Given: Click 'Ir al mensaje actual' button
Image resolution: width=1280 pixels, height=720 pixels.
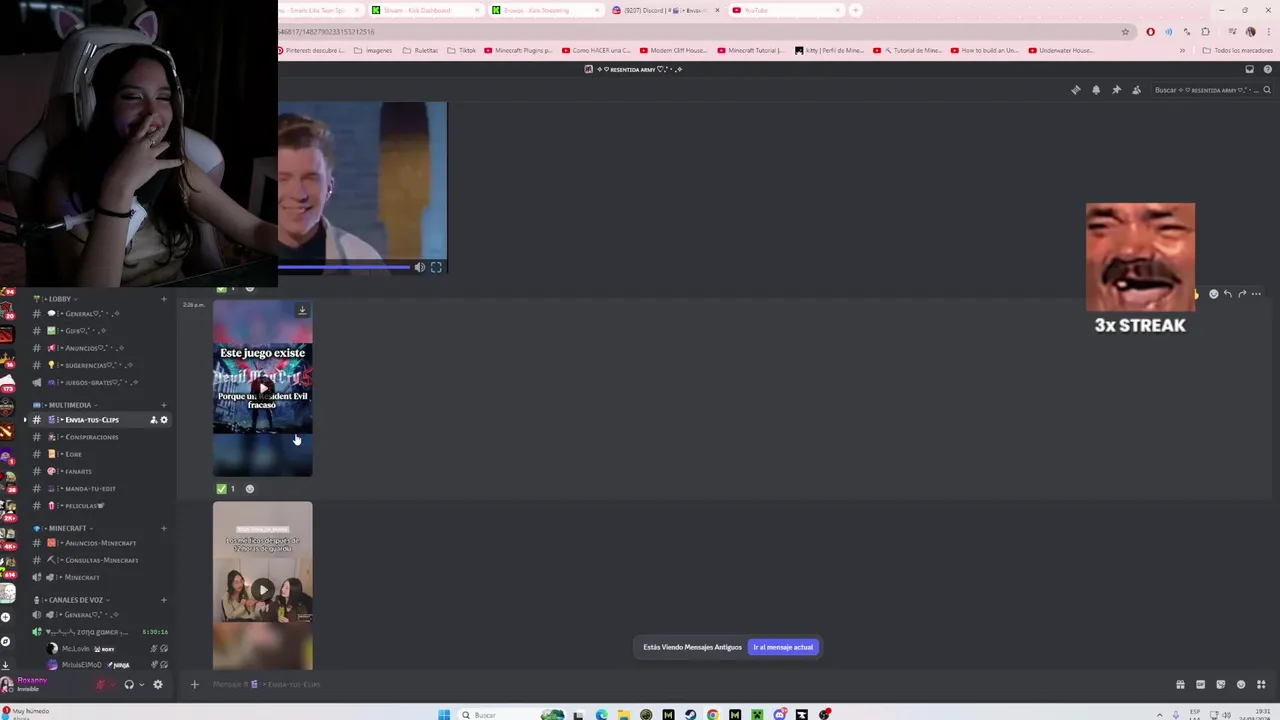Looking at the screenshot, I should click(784, 647).
